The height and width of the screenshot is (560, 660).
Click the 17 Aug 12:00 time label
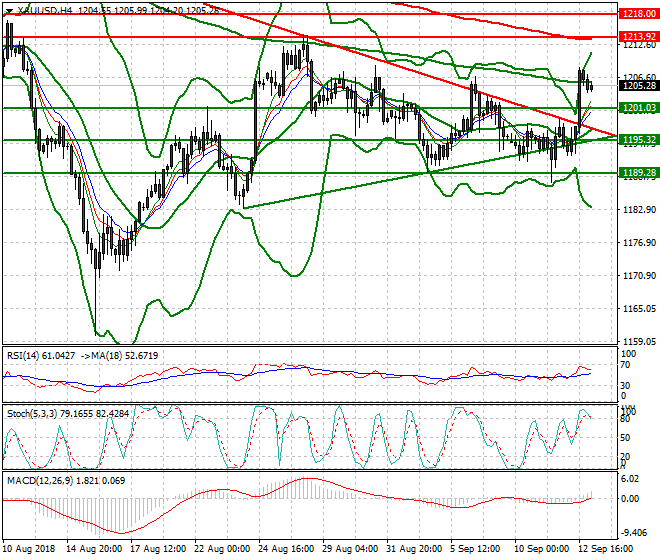coord(158,549)
